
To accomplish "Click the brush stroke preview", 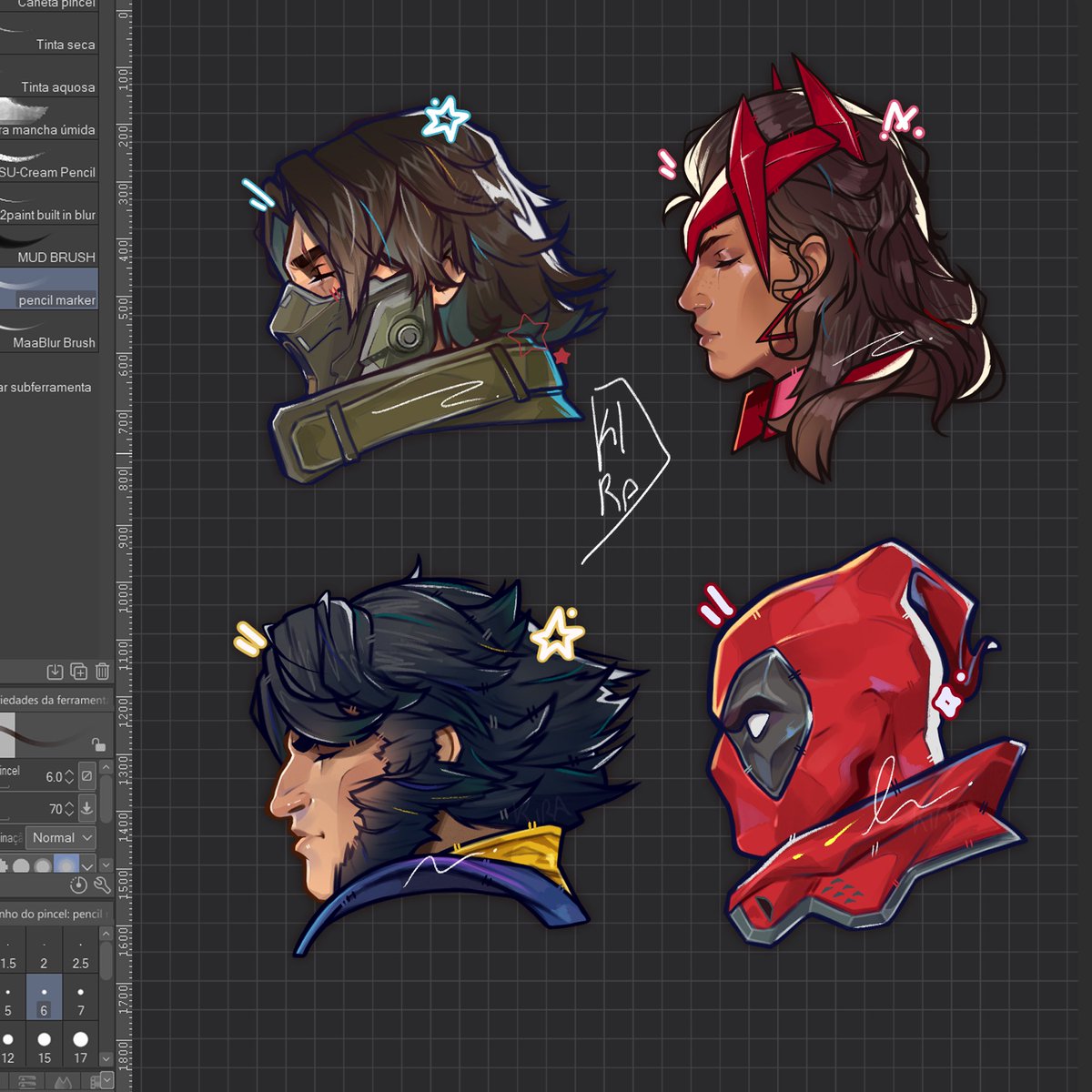I will 56,735.
